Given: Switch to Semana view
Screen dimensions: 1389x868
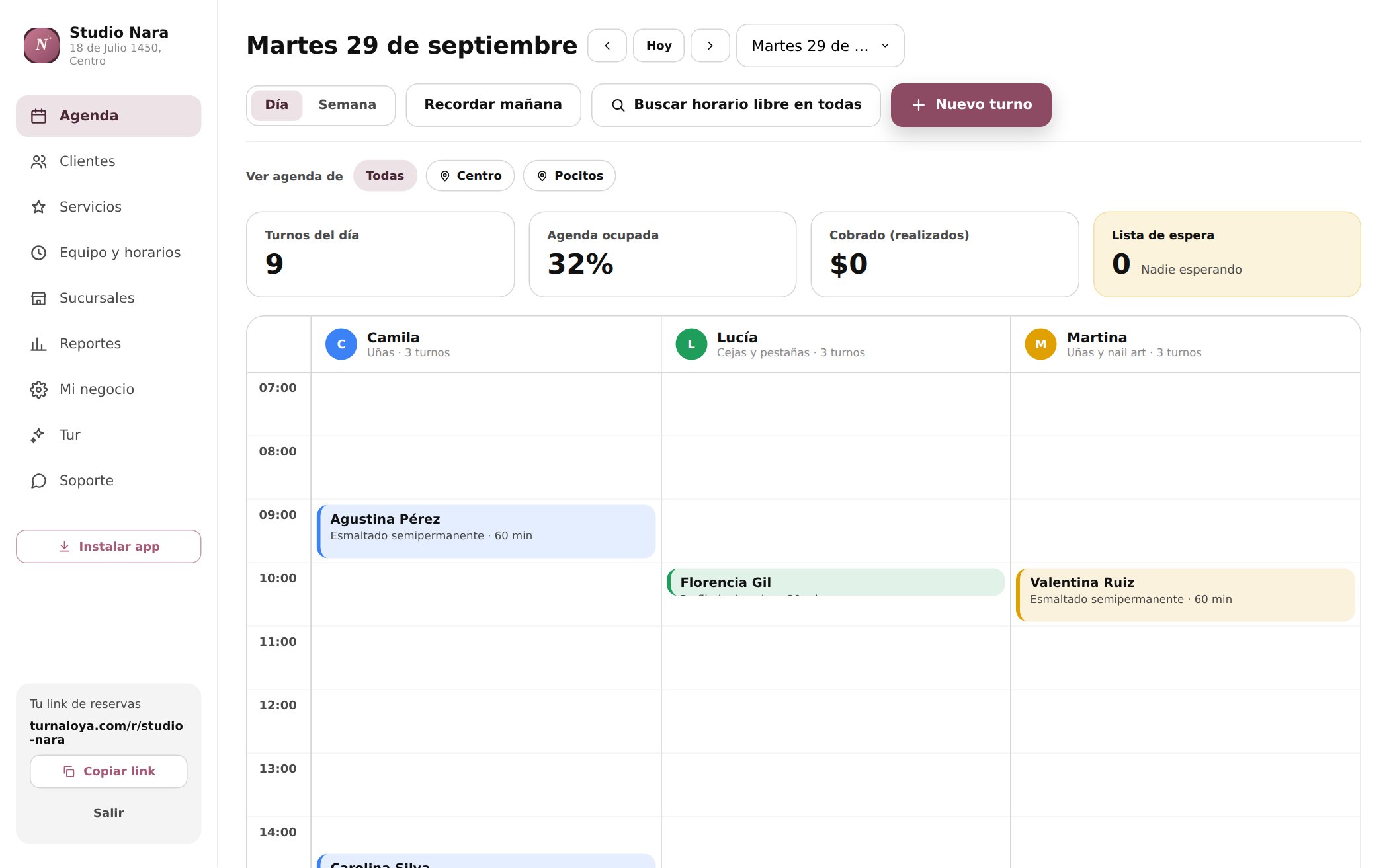Looking at the screenshot, I should tap(347, 105).
